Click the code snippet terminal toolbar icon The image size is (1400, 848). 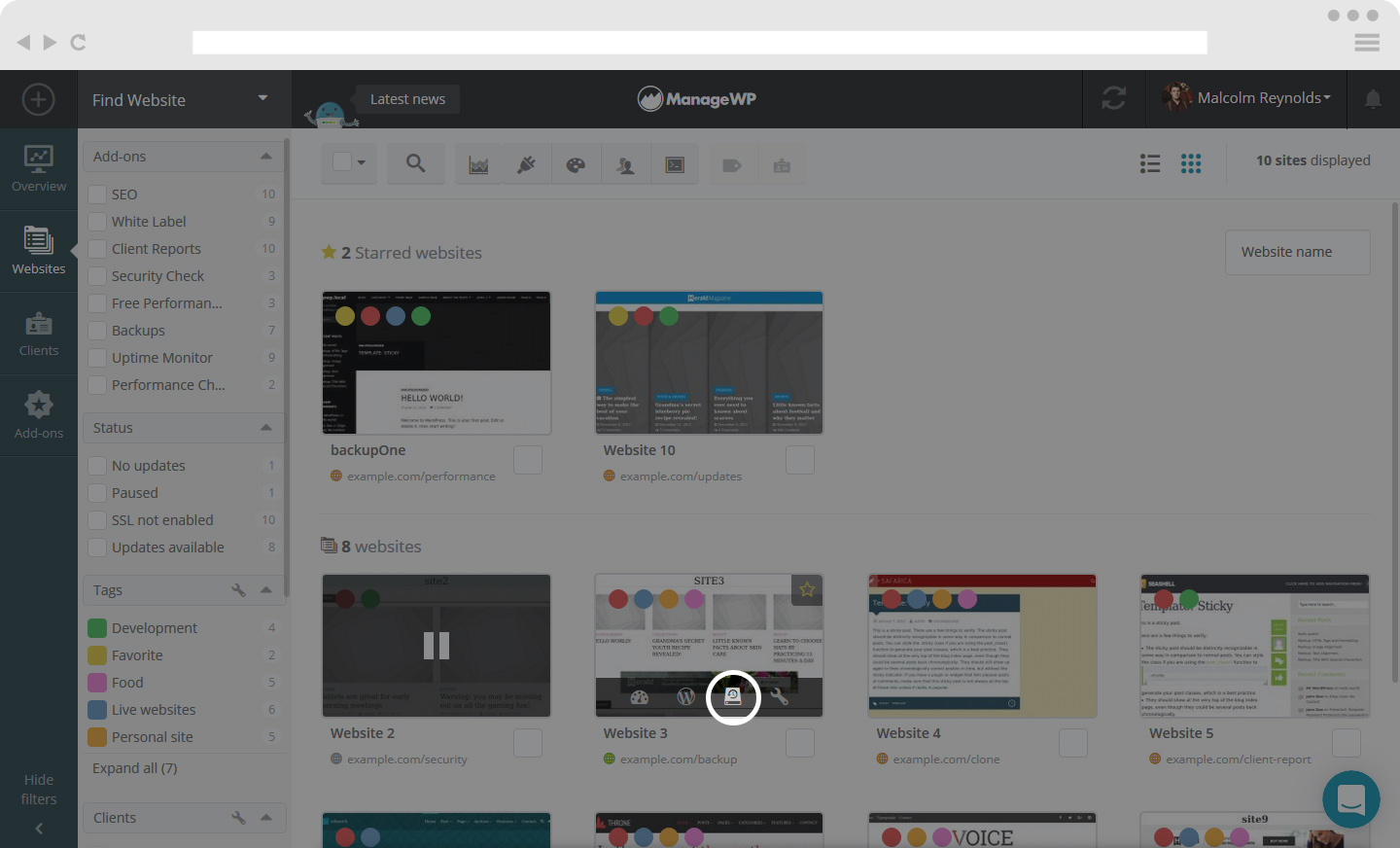pyautogui.click(x=675, y=165)
